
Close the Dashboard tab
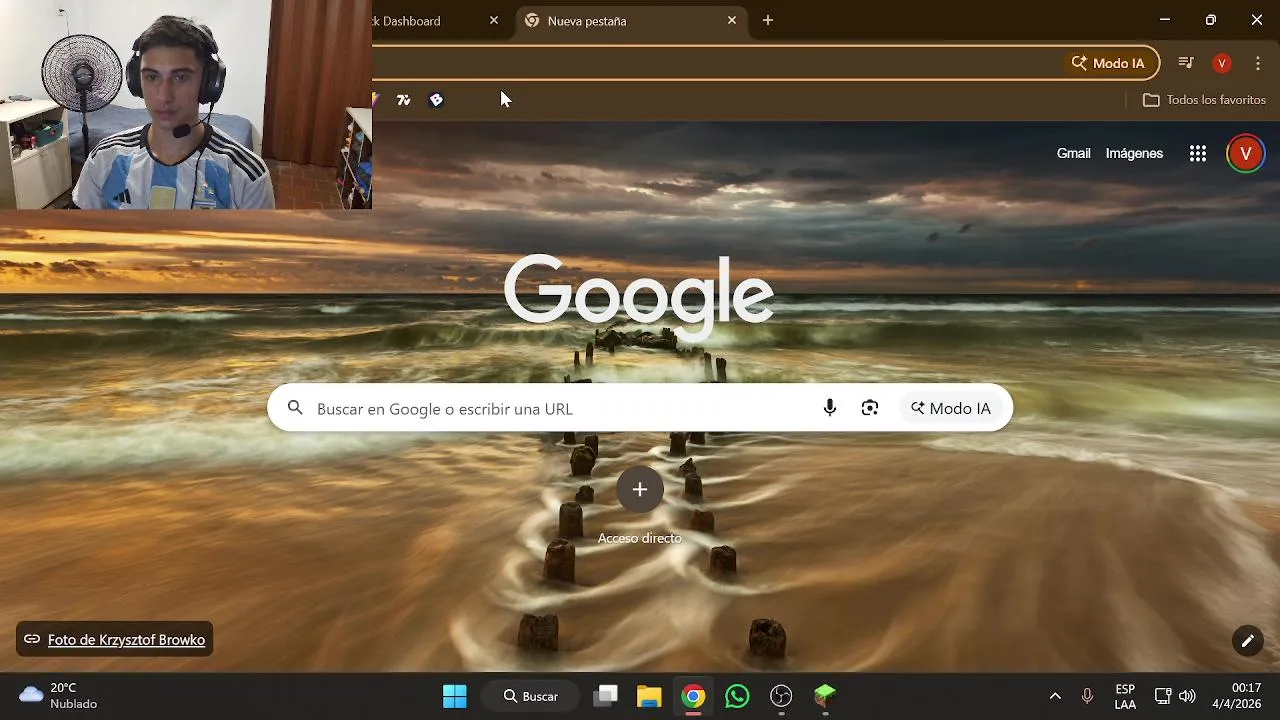tap(494, 20)
